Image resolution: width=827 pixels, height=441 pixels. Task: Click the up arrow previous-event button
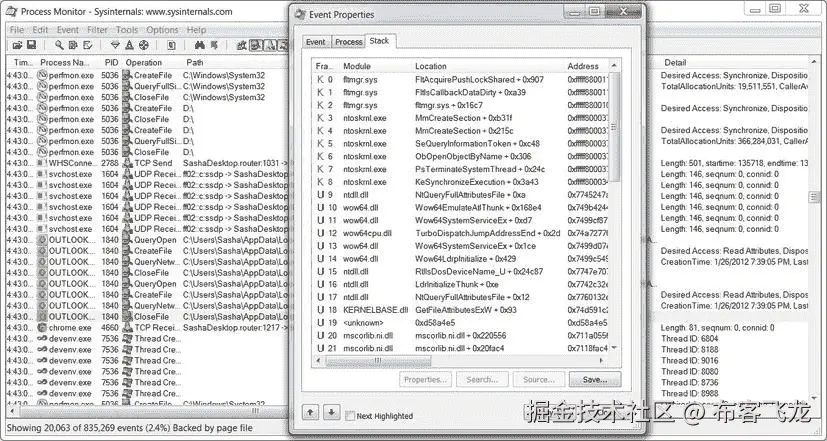click(x=311, y=412)
